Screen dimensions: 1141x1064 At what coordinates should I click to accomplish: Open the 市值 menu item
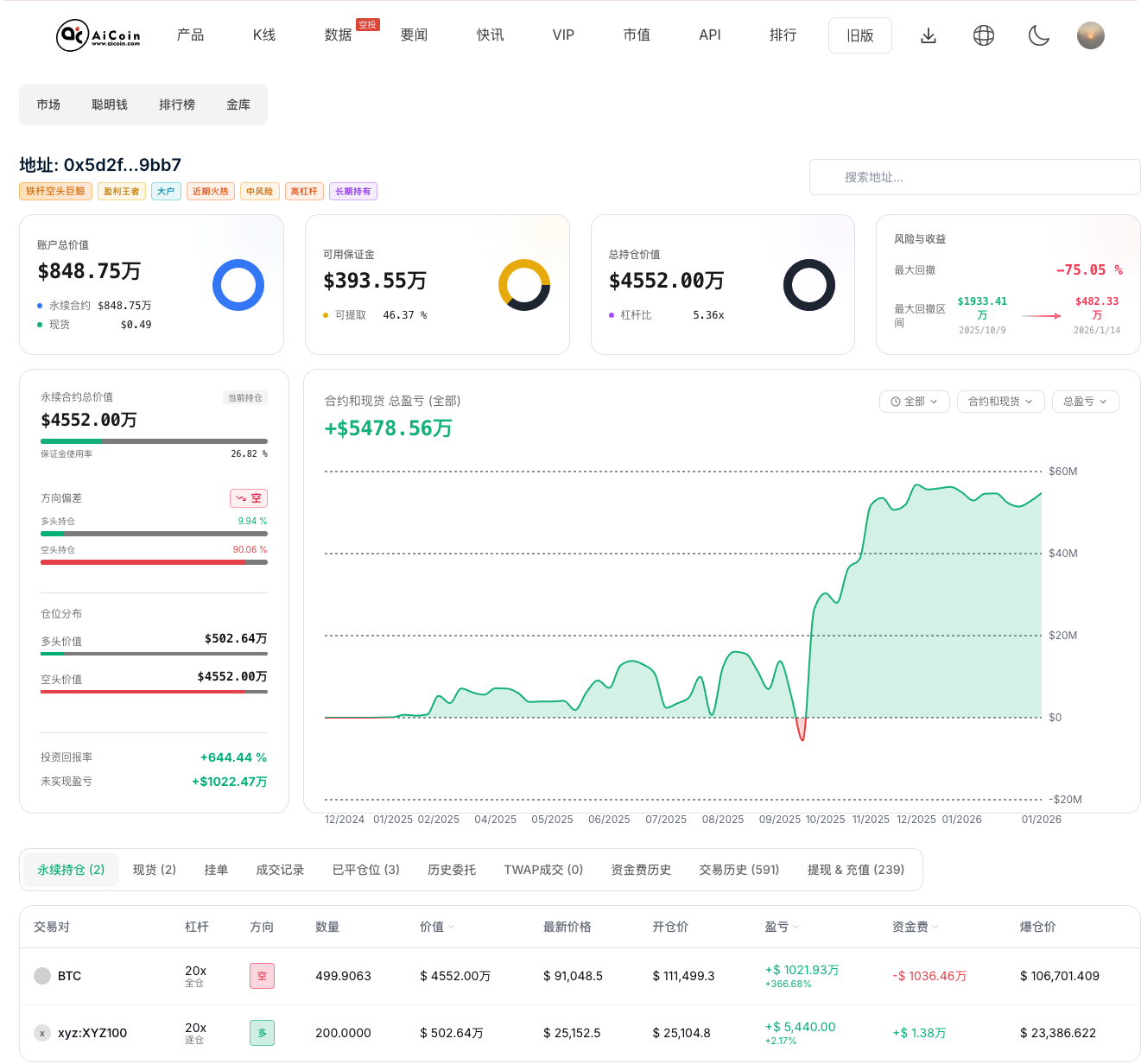[637, 35]
